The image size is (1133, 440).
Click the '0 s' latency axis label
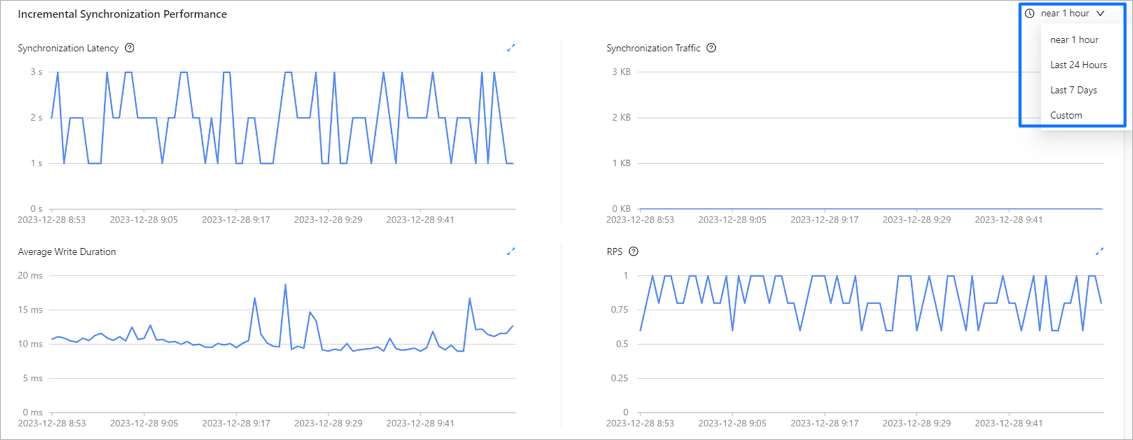35,209
